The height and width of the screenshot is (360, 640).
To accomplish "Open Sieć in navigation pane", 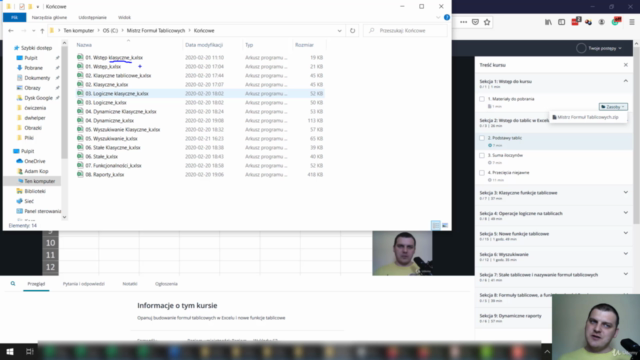I will [29, 201].
